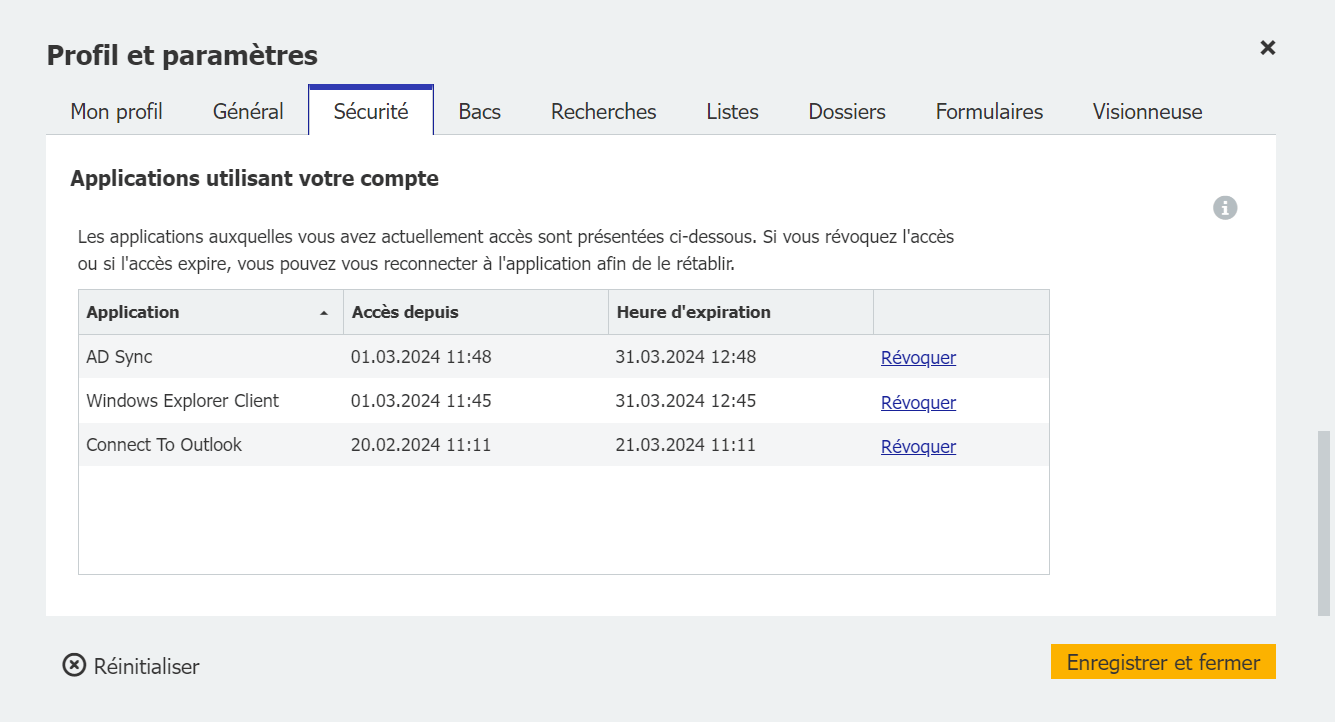Switch to the Bacs tab
This screenshot has height=722, width=1335.
tap(479, 111)
